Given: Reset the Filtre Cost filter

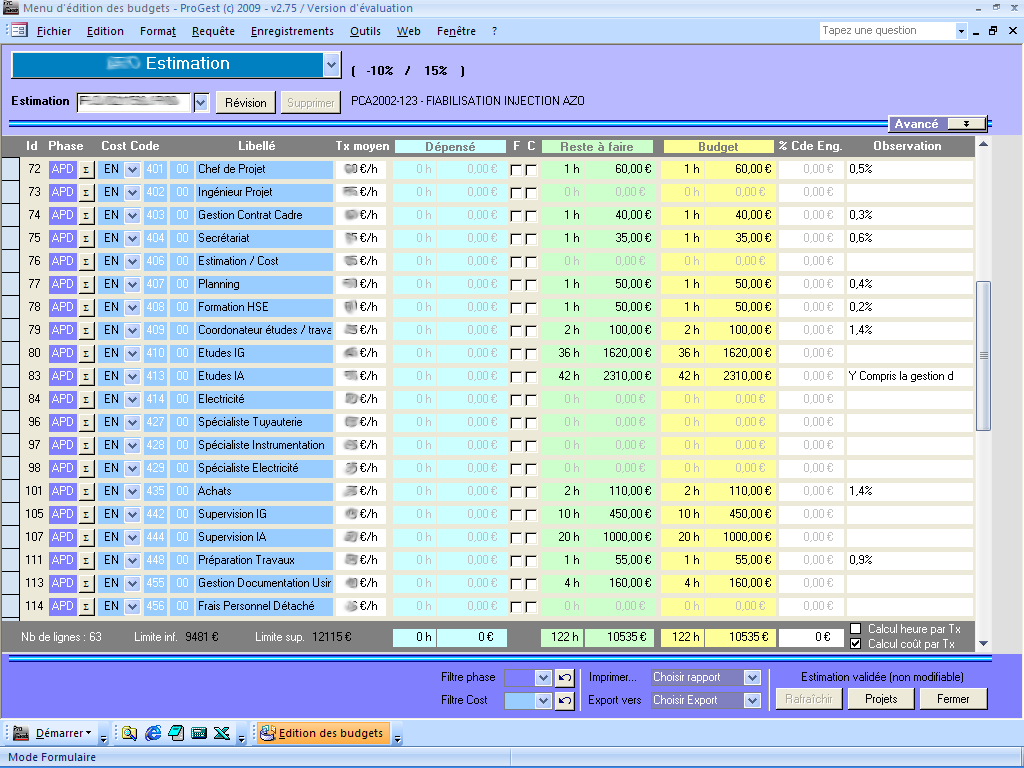Looking at the screenshot, I should (x=565, y=701).
